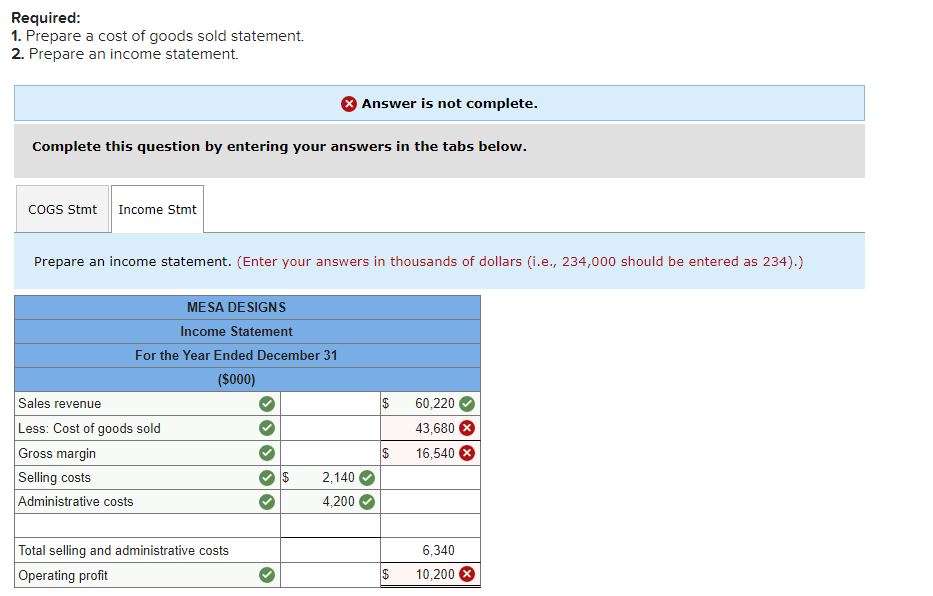This screenshot has width=933, height=596.
Task: Open the COGS Stmt tab
Action: click(62, 209)
